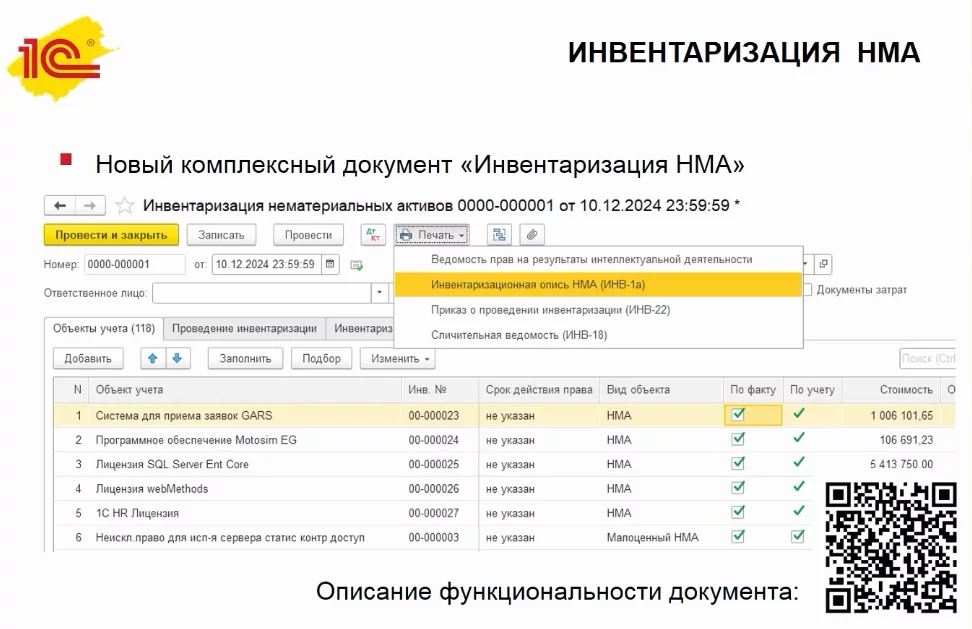The height and width of the screenshot is (629, 972).
Task: Check По учету for the webMethods license row
Action: 798,488
